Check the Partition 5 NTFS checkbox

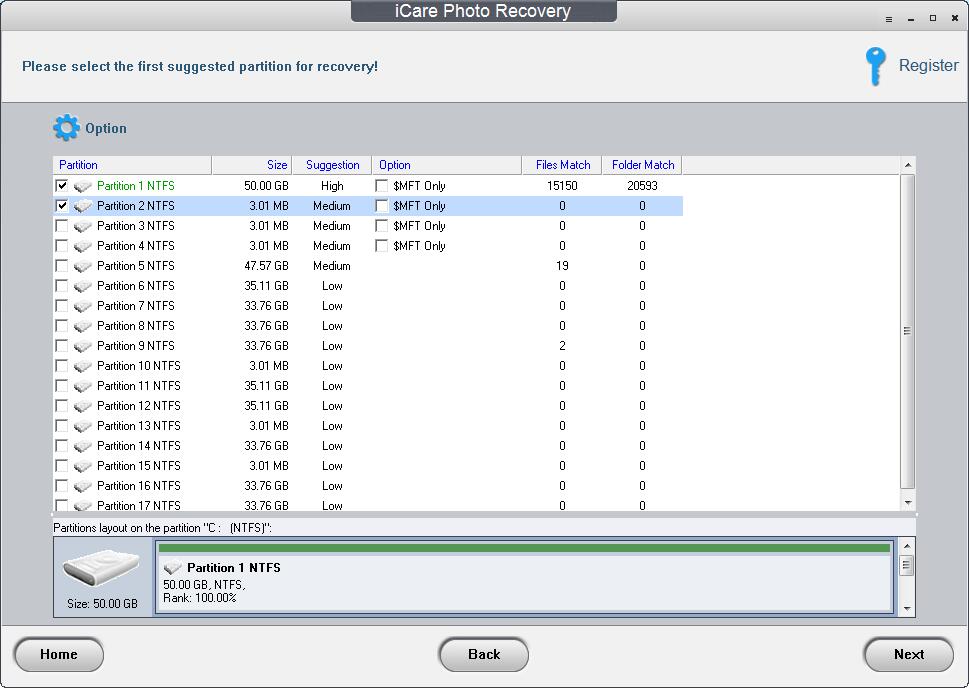pos(62,265)
